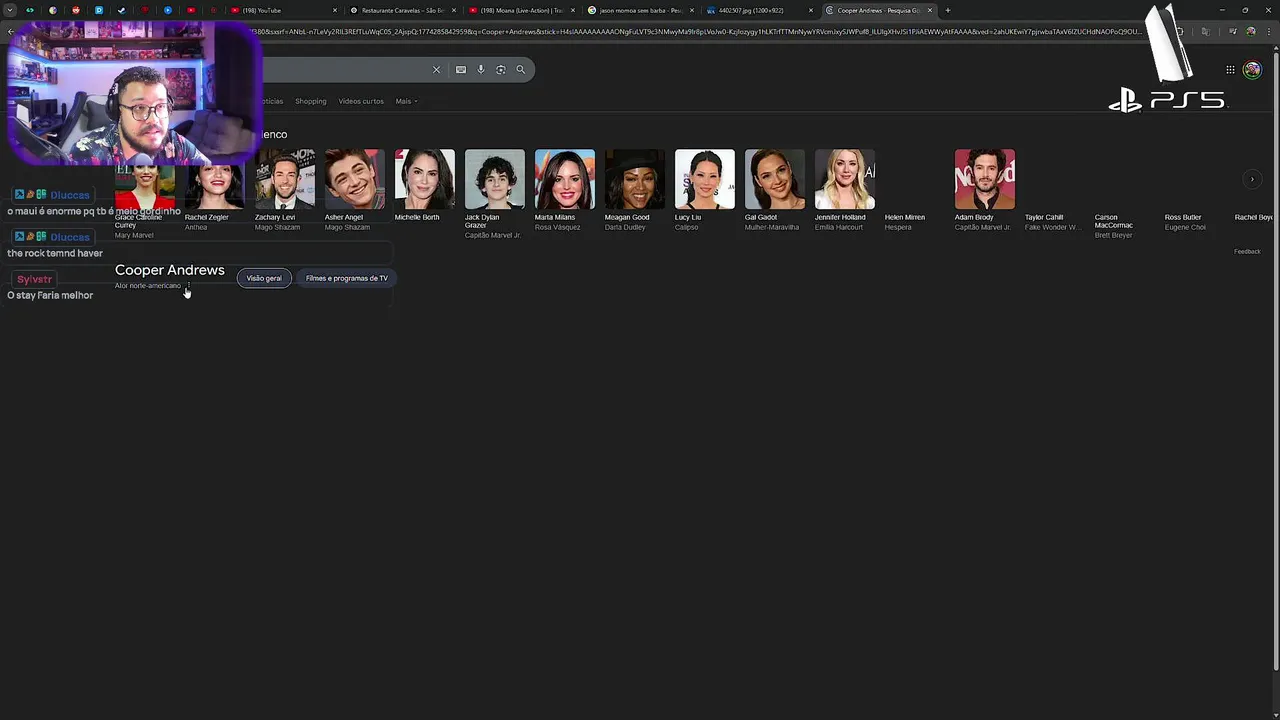The width and height of the screenshot is (1280, 720).
Task: Open Marta Milans cast photo
Action: tap(565, 179)
